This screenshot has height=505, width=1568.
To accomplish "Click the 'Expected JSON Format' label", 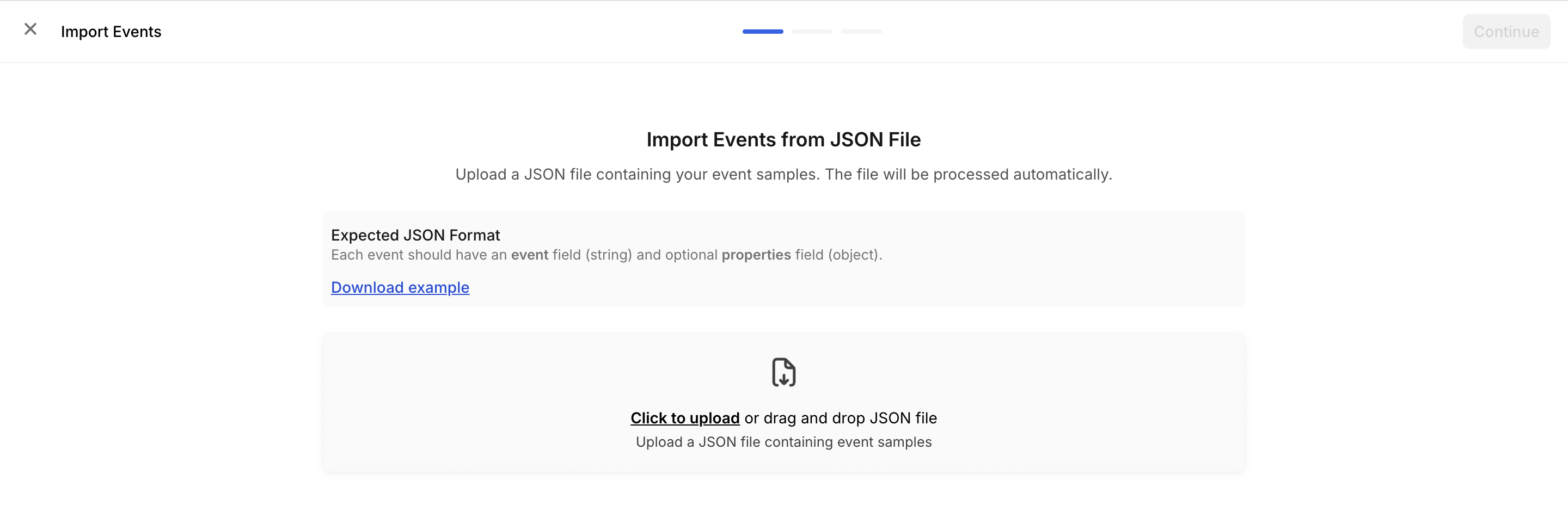I will (415, 236).
